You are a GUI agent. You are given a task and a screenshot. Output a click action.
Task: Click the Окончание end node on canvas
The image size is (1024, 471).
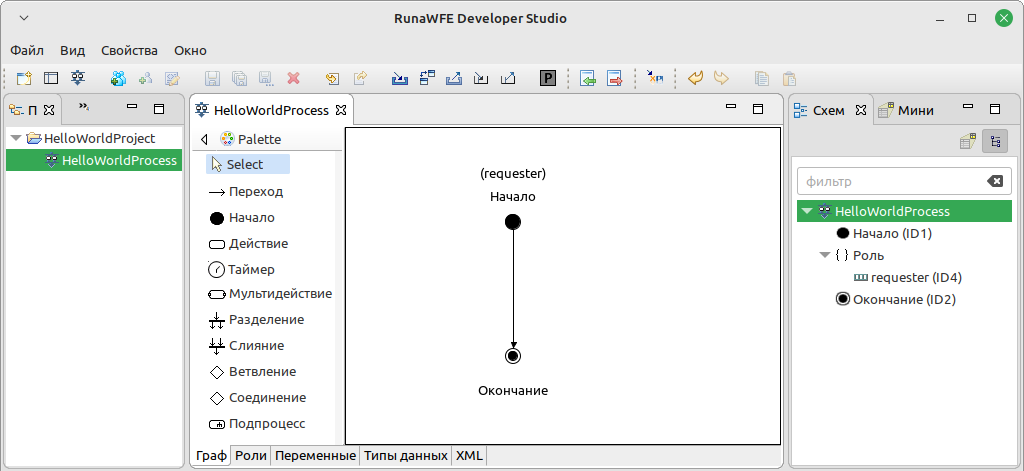[513, 356]
